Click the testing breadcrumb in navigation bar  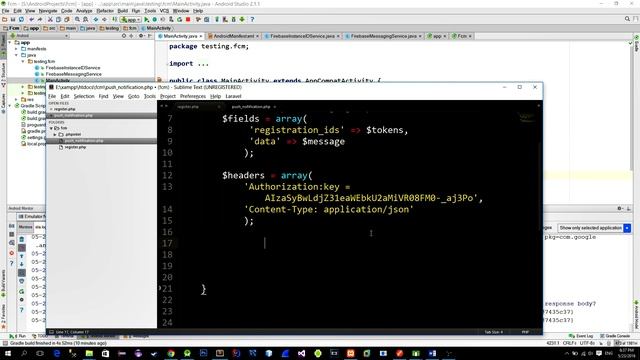click(109, 28)
